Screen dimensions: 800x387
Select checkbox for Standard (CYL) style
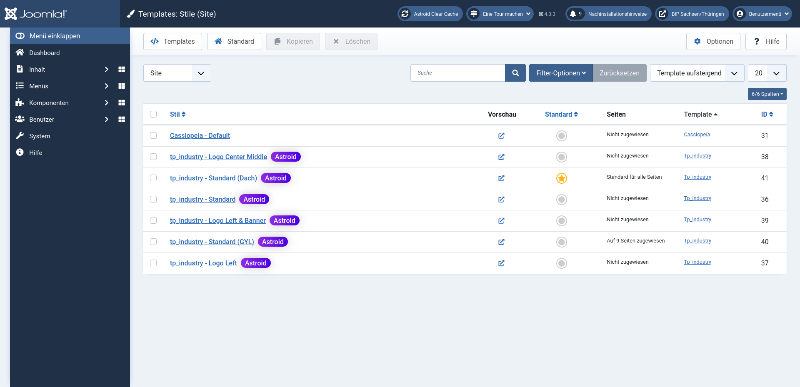(153, 241)
